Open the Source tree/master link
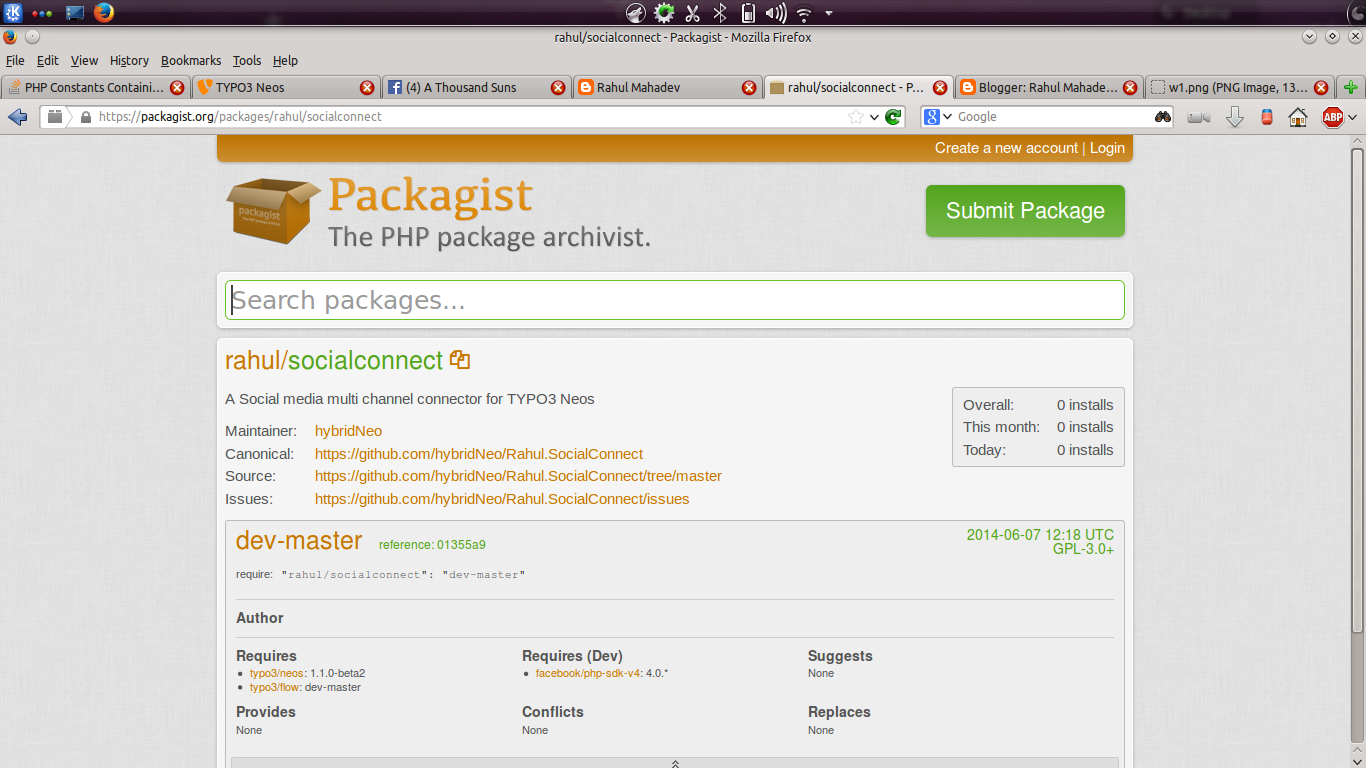 [x=518, y=476]
